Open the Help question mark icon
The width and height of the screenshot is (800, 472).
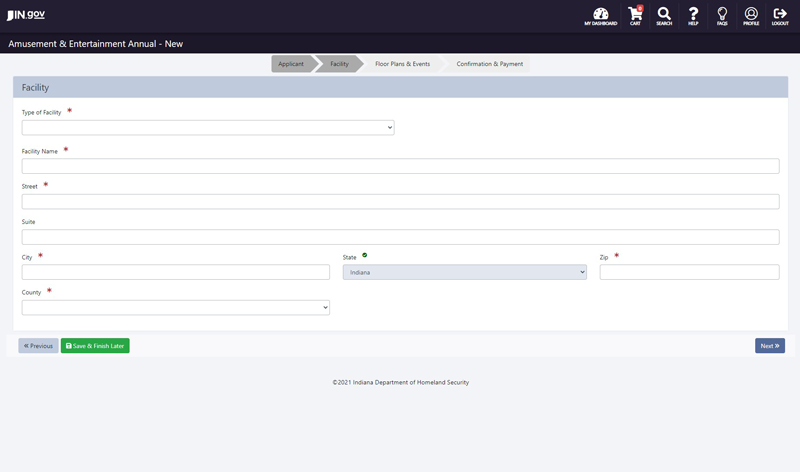[693, 16]
